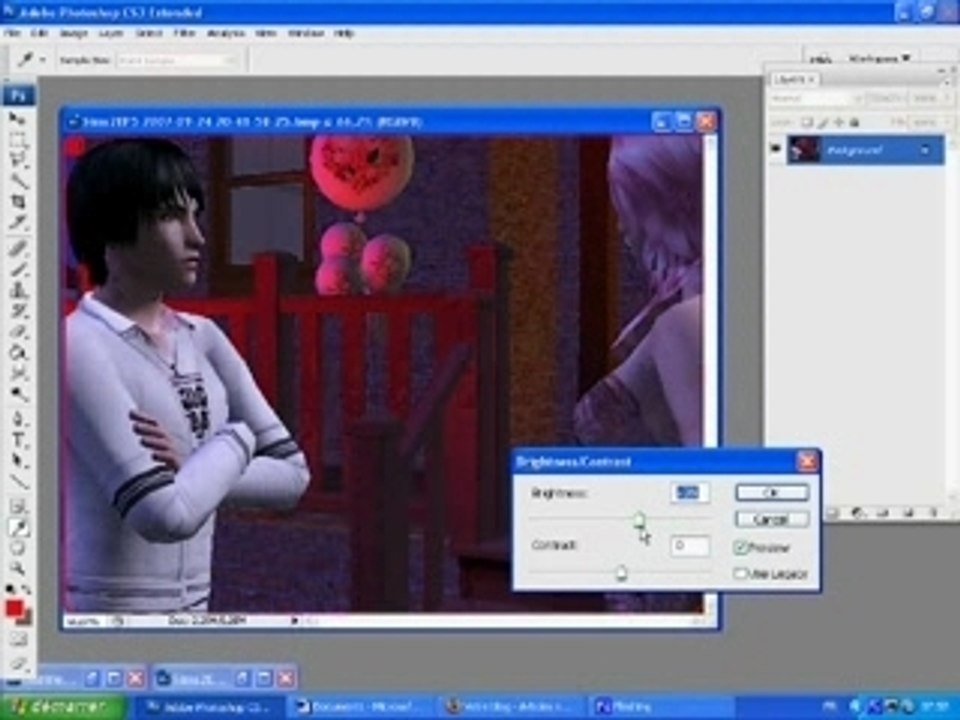Select the Lasso tool

18,160
